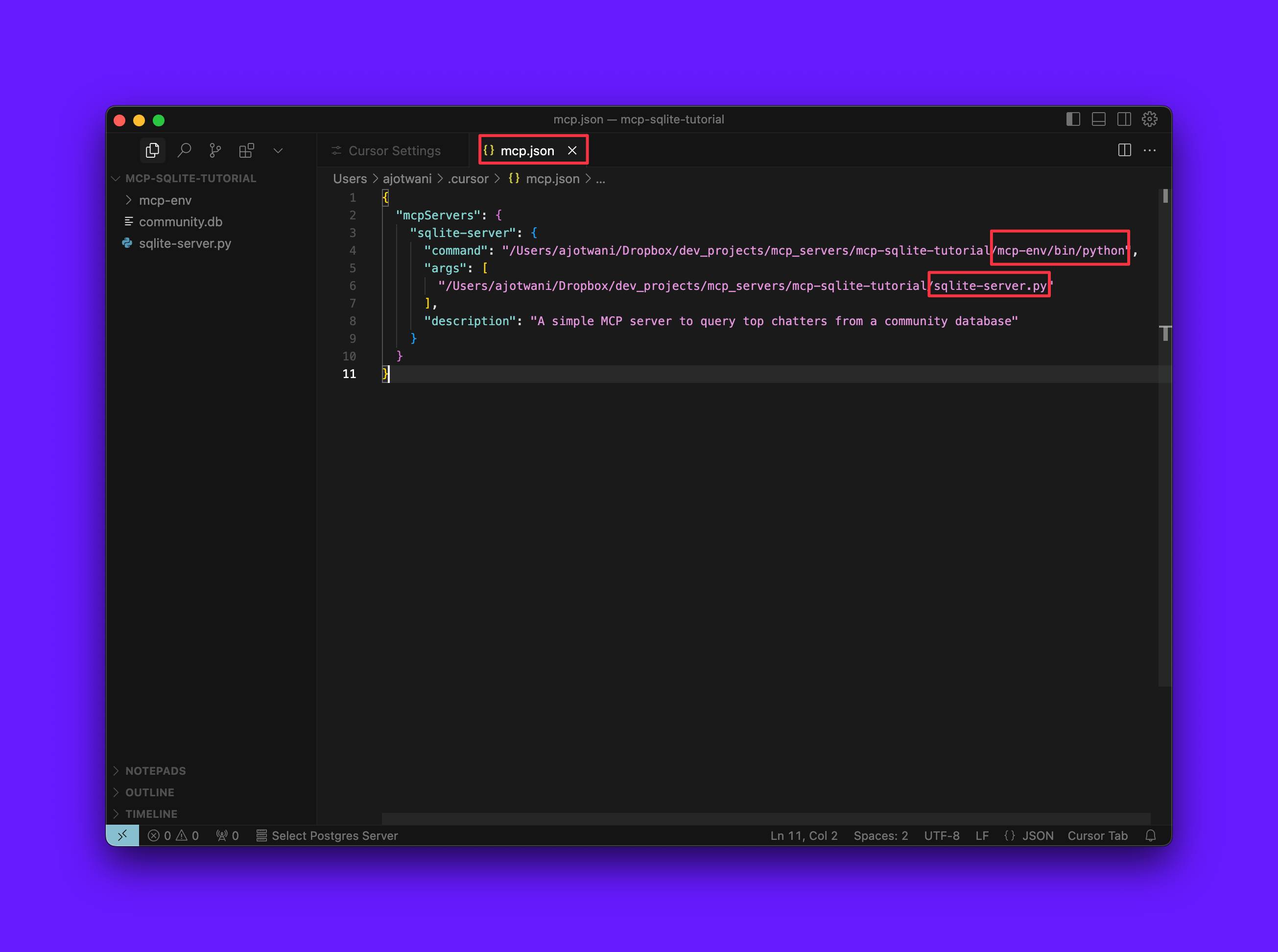
Task: Open the Extensions view icon
Action: pos(247,150)
